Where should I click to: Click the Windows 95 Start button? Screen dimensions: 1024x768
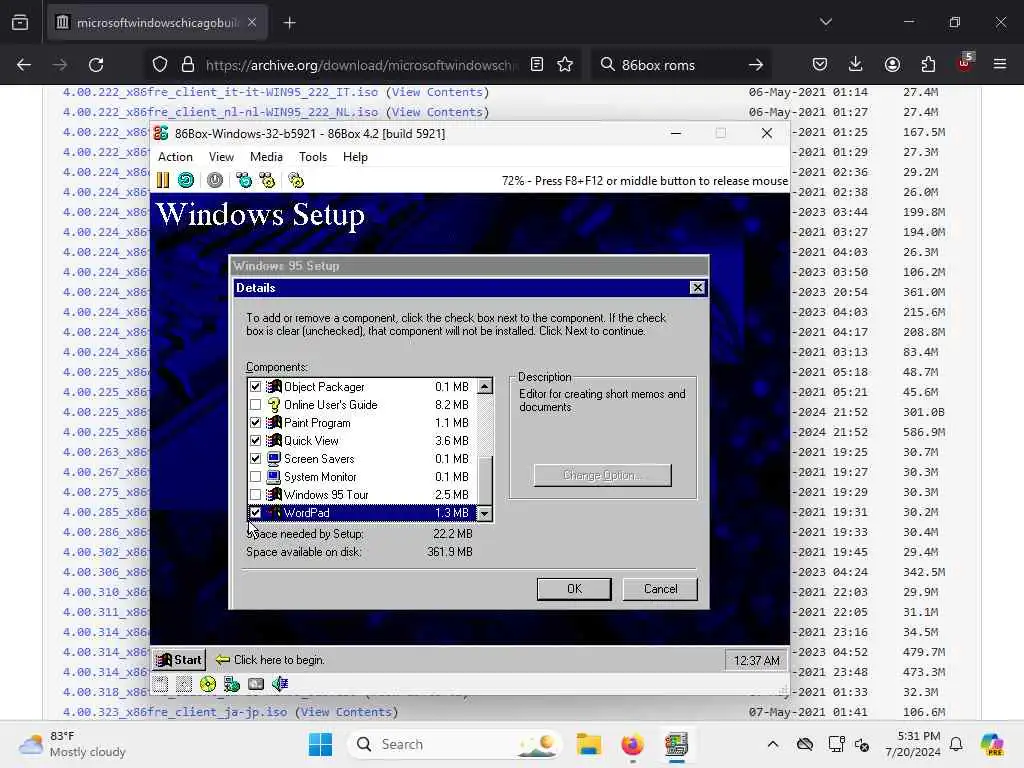click(179, 660)
